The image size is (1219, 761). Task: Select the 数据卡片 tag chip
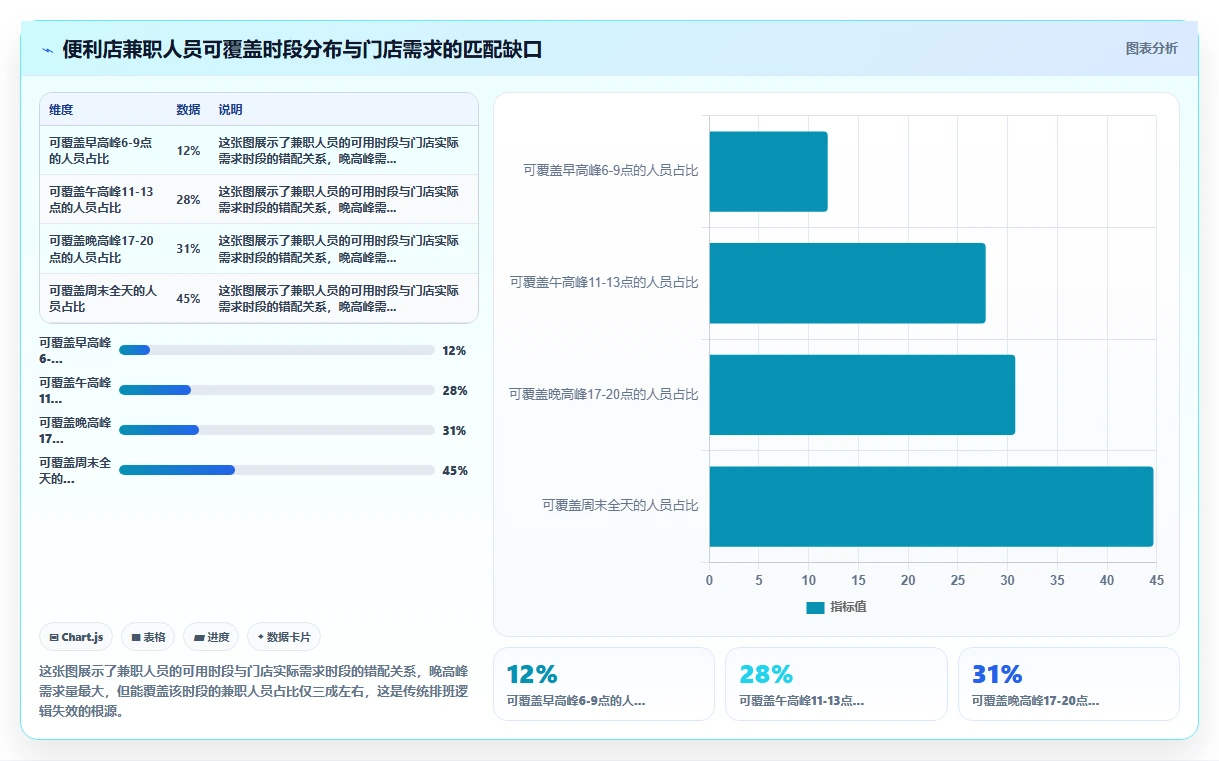284,637
